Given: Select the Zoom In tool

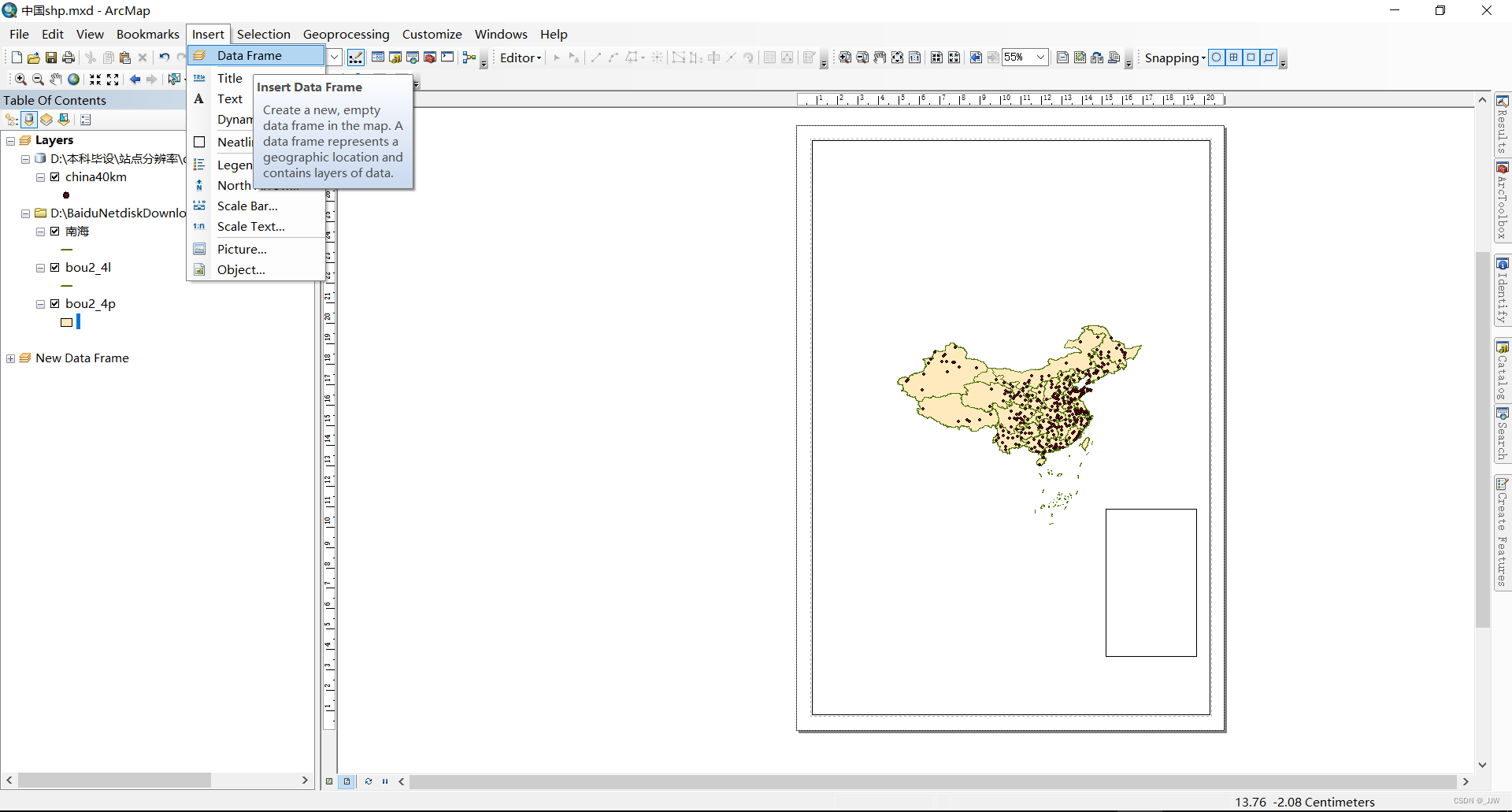Looking at the screenshot, I should [20, 79].
